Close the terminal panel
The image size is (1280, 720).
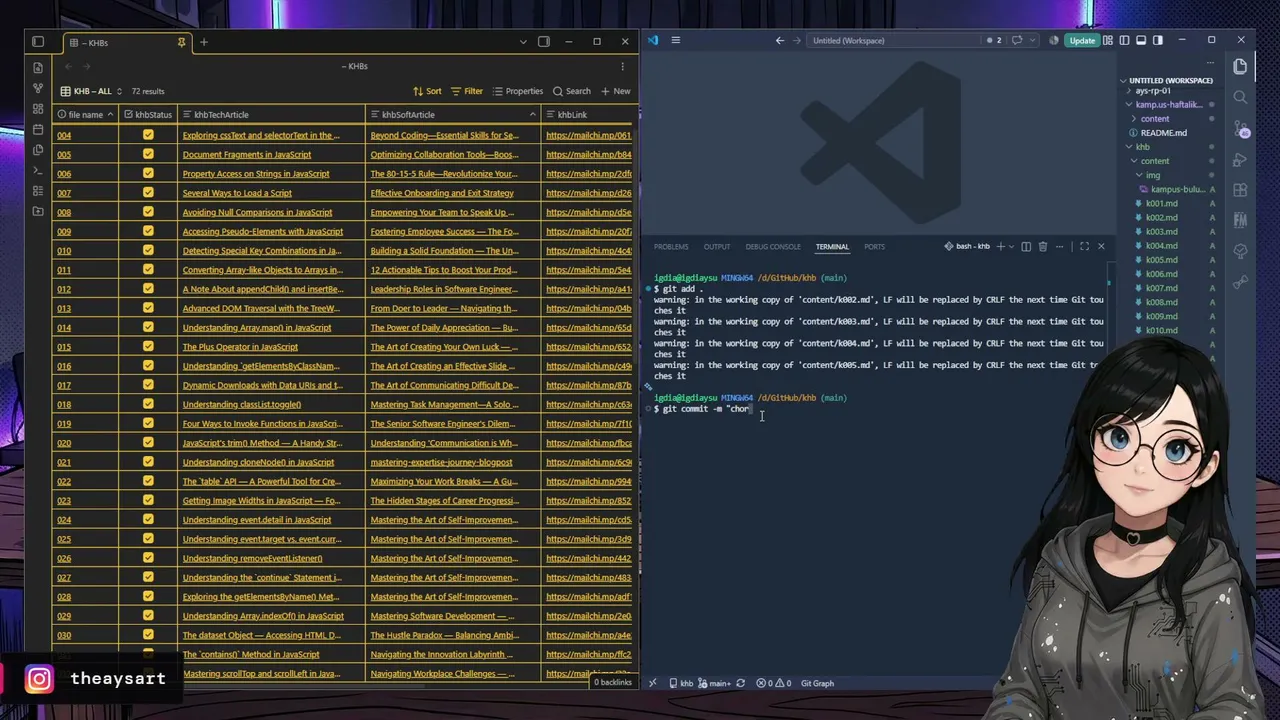tap(1101, 247)
